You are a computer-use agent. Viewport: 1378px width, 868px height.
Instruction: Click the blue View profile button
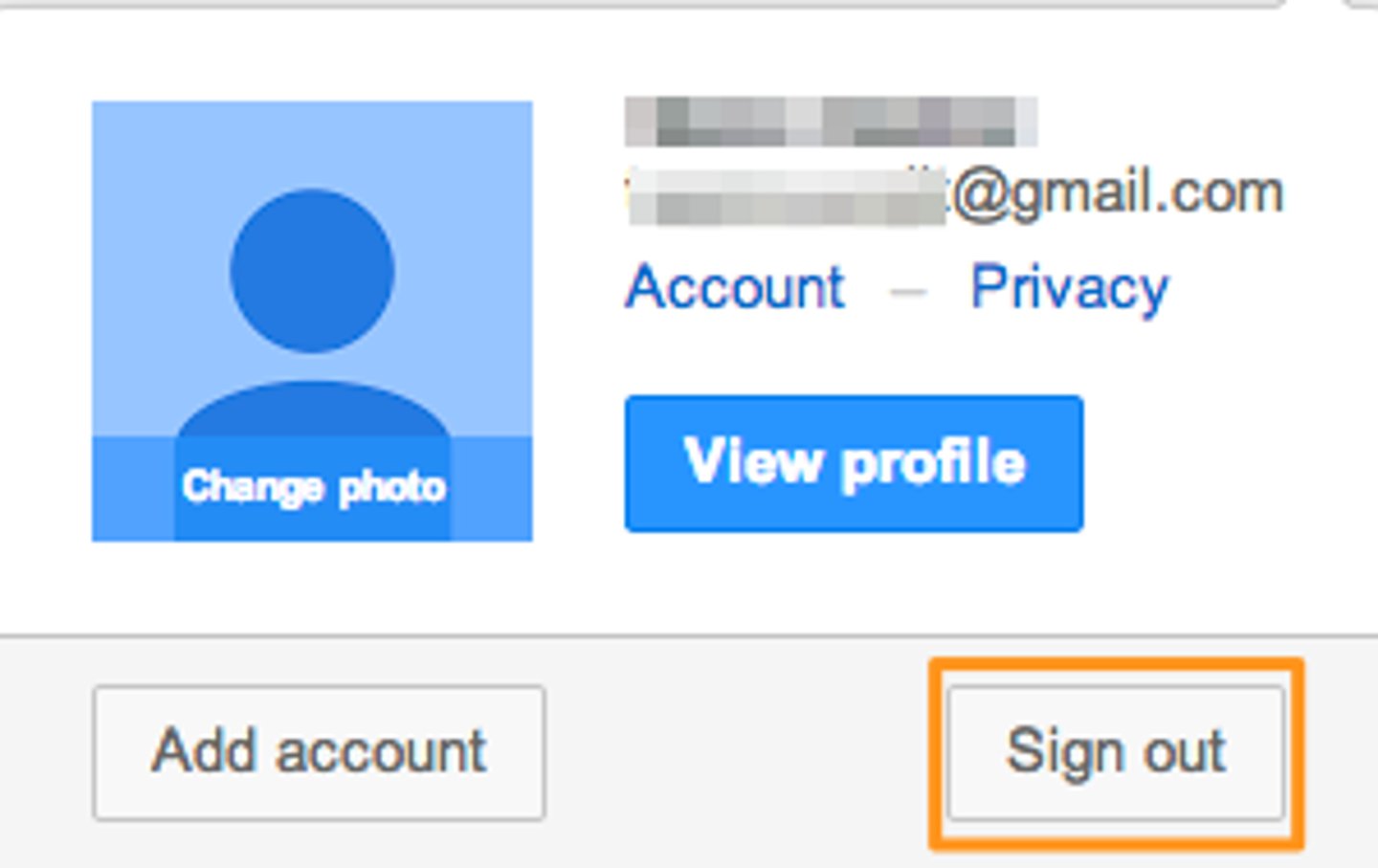click(854, 463)
